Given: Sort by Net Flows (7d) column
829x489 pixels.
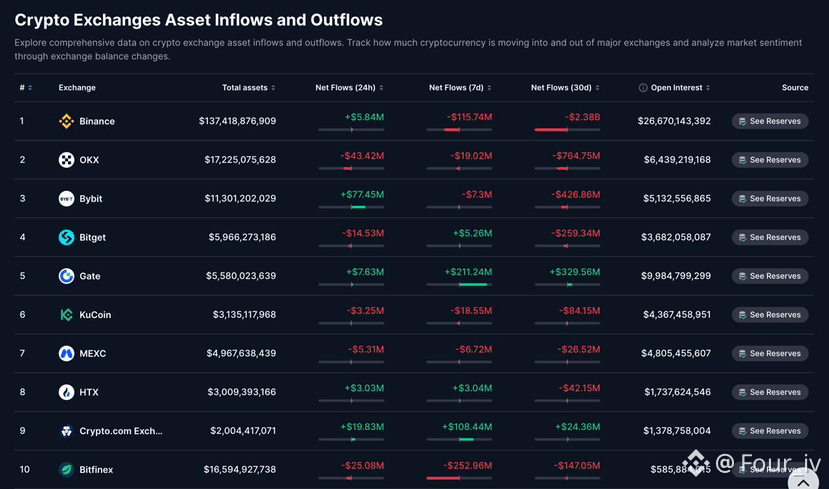Looking at the screenshot, I should pos(489,88).
